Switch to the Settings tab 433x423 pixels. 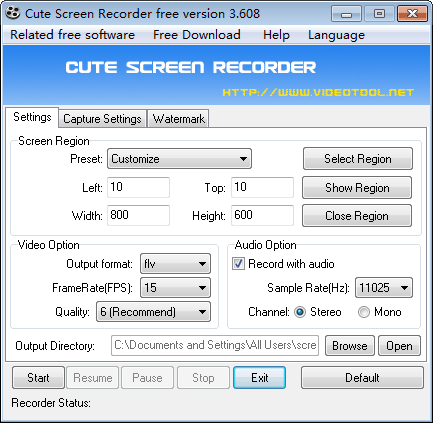[x=32, y=117]
